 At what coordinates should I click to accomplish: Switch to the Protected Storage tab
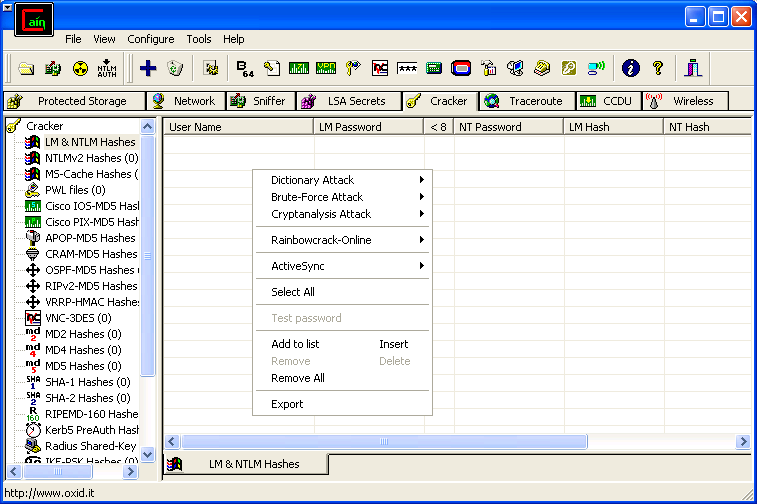(74, 101)
